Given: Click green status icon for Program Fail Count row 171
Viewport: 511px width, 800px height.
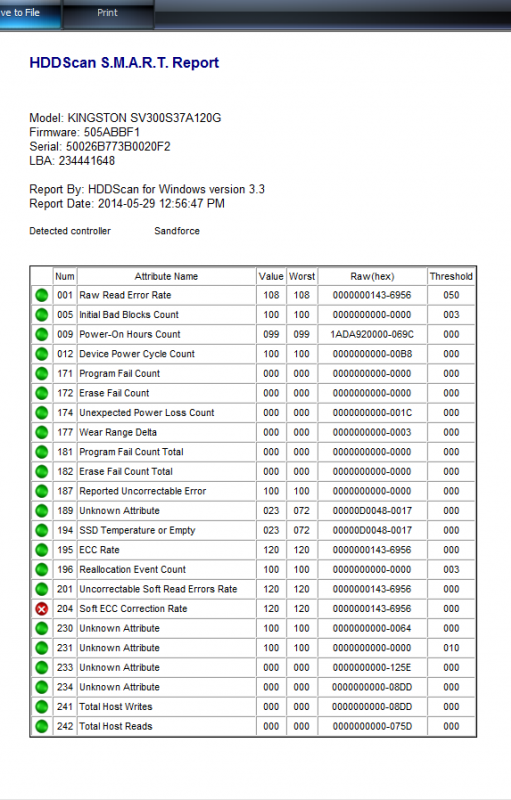Looking at the screenshot, I should pyautogui.click(x=42, y=373).
